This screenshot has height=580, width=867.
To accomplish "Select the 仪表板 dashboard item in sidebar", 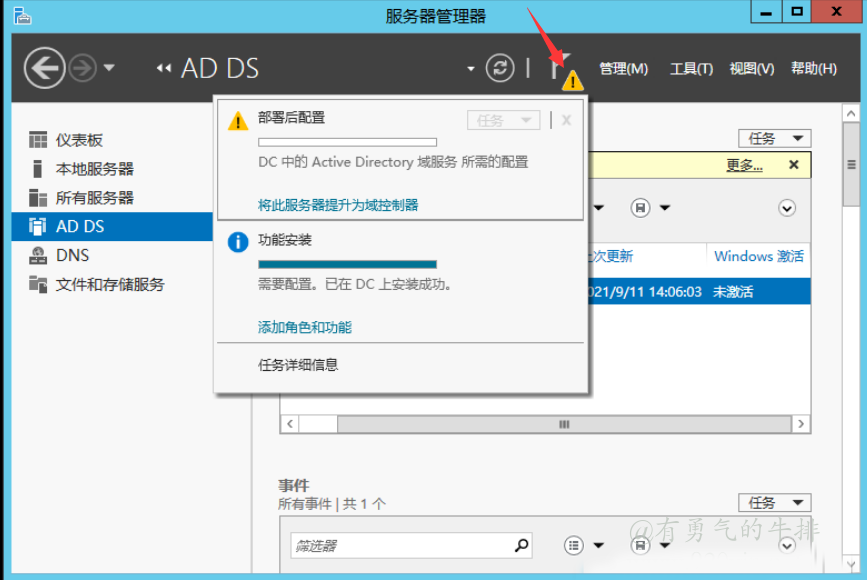I will tap(79, 139).
